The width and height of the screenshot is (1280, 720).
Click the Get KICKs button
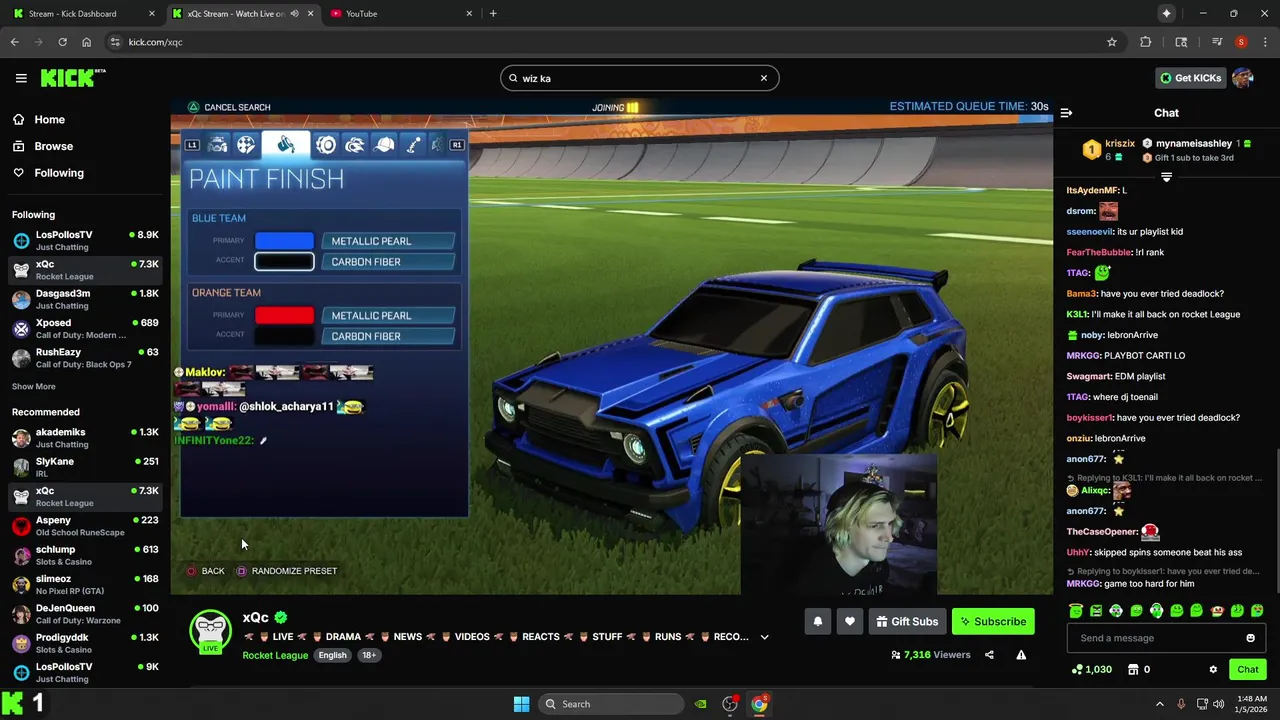[1189, 78]
